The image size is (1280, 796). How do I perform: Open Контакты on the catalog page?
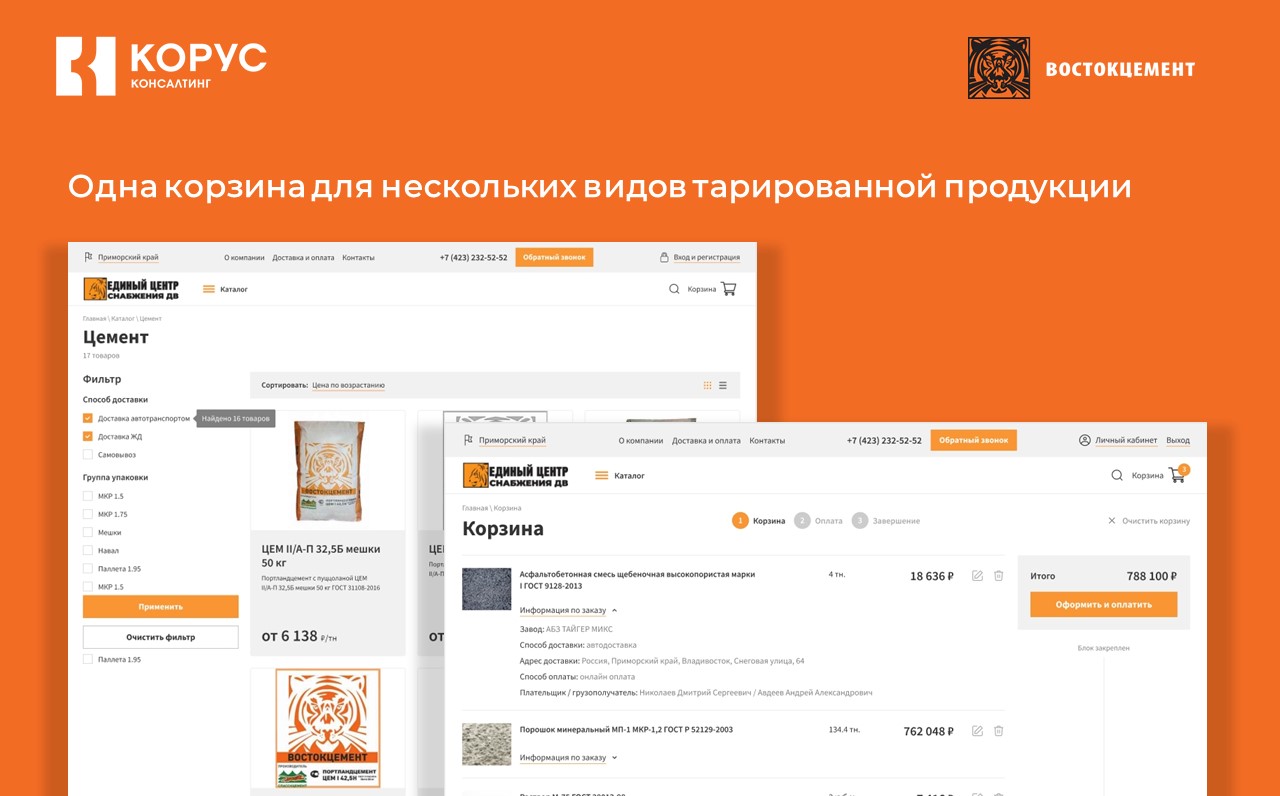pos(358,257)
